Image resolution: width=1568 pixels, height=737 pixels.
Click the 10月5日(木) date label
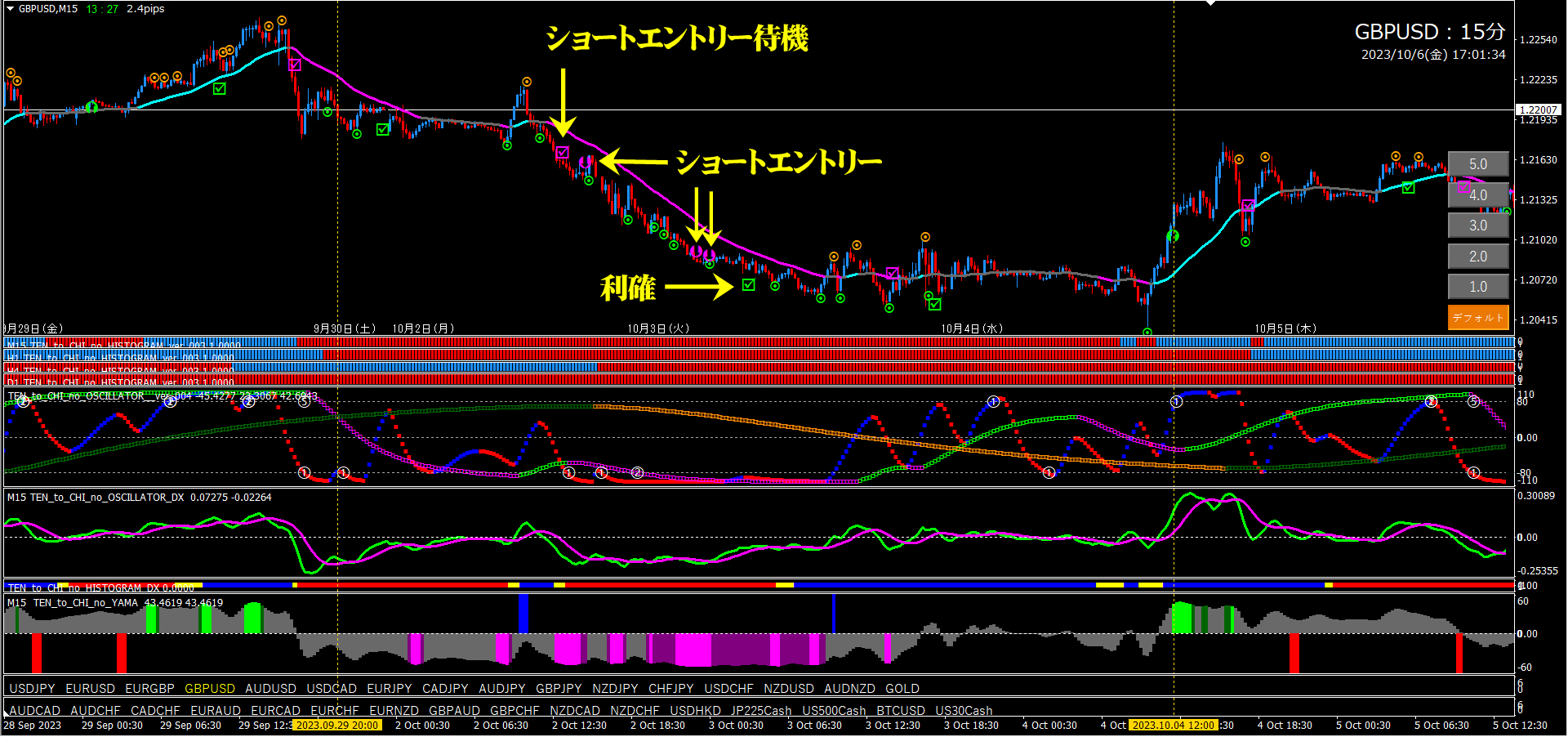1285,328
